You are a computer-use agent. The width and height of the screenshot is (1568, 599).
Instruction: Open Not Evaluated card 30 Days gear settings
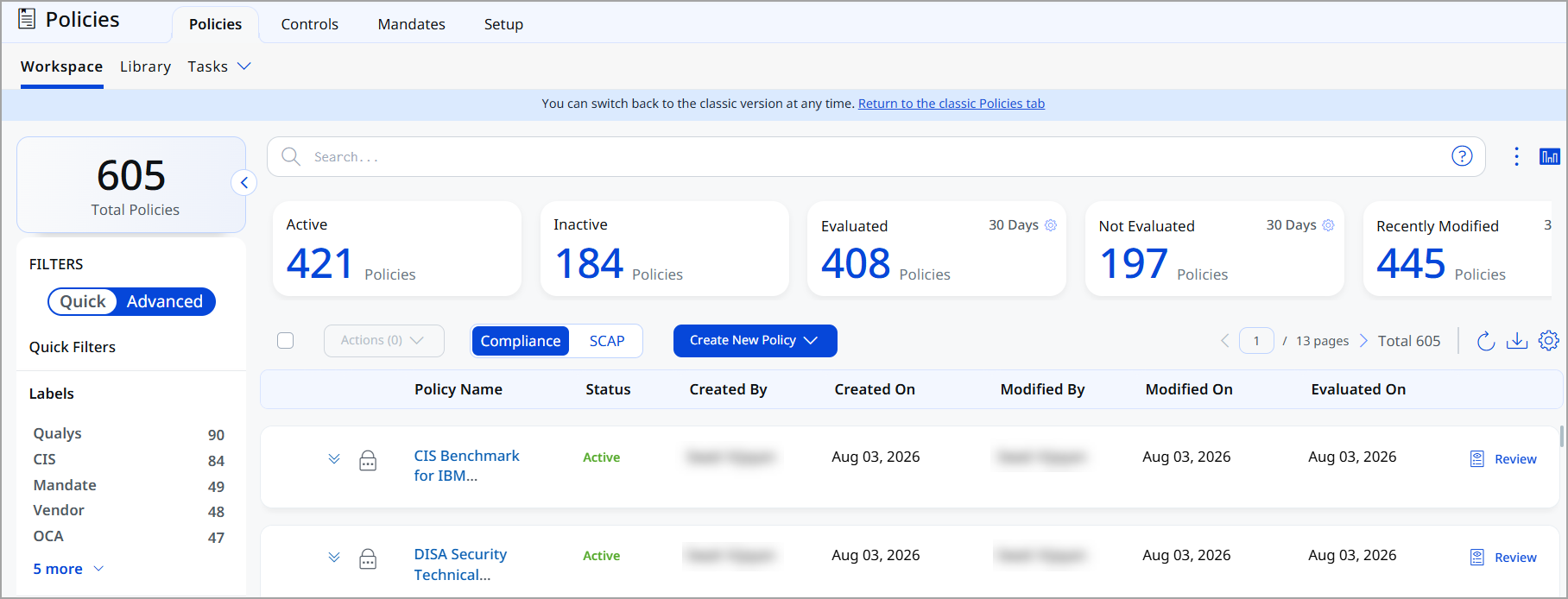(x=1328, y=224)
